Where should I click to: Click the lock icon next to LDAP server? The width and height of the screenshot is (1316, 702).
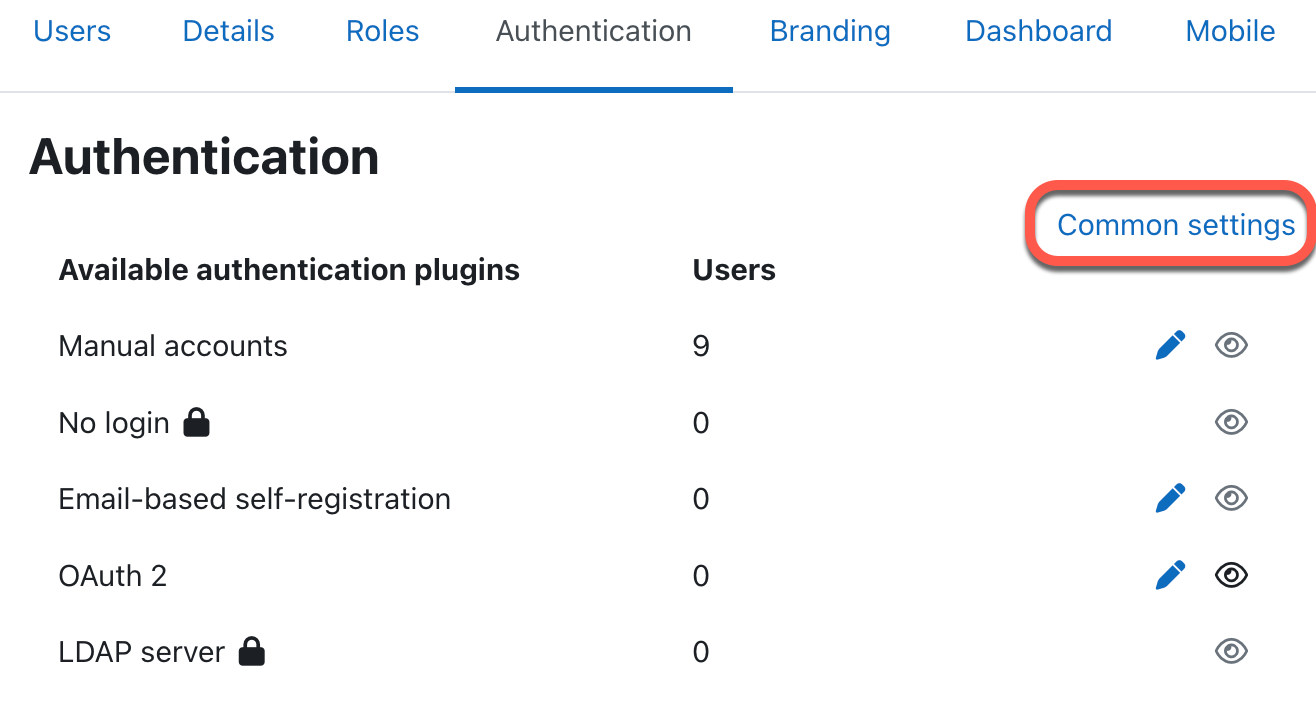click(252, 652)
